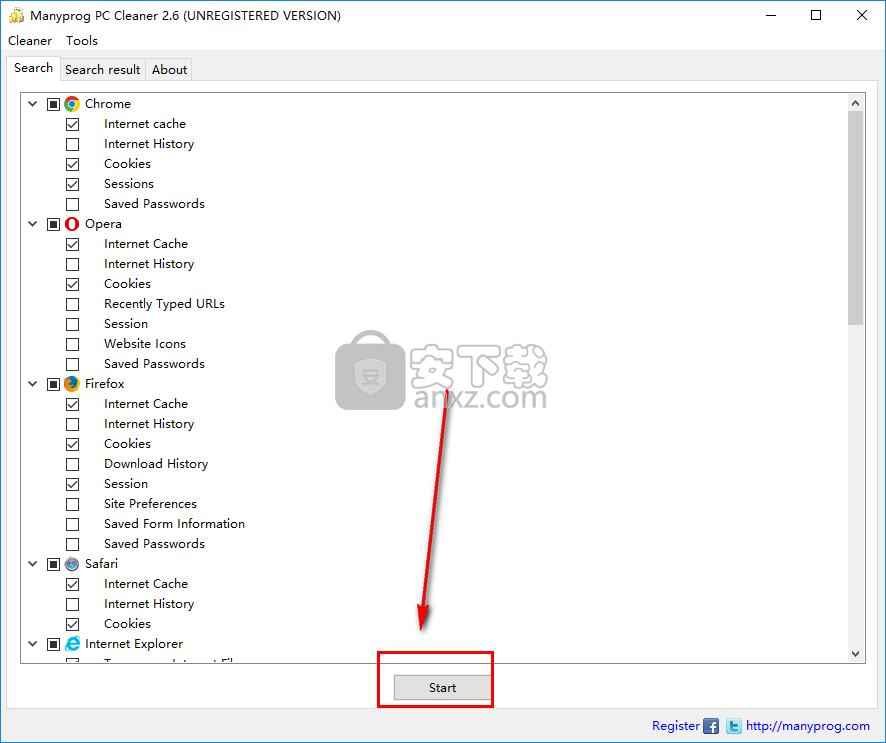Enable Internet History under Opera

click(72, 264)
